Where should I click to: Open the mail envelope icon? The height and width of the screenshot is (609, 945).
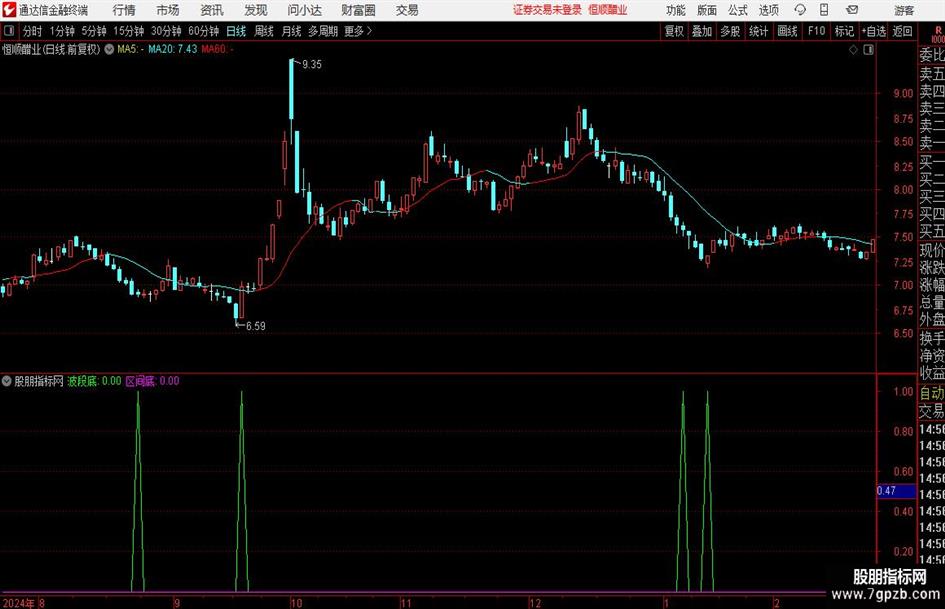[852, 10]
